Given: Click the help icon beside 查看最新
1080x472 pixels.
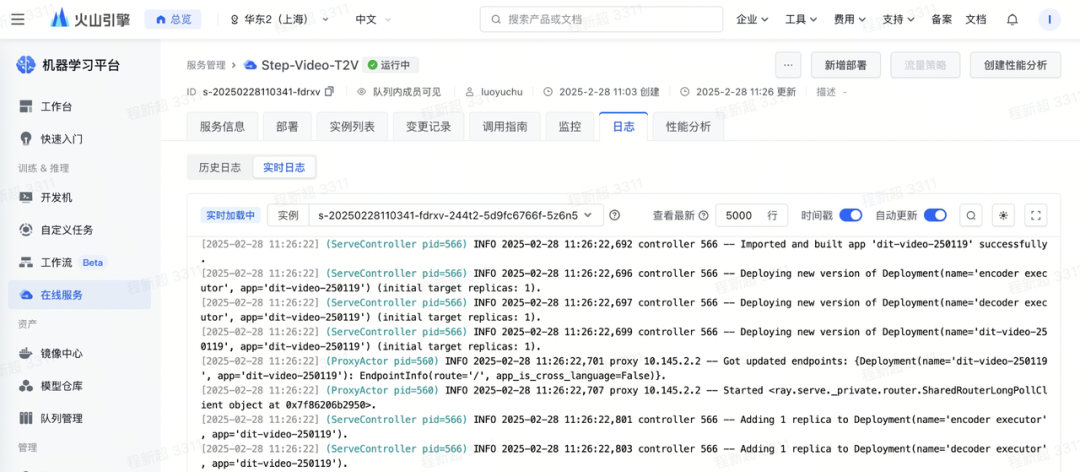Looking at the screenshot, I should 703,216.
